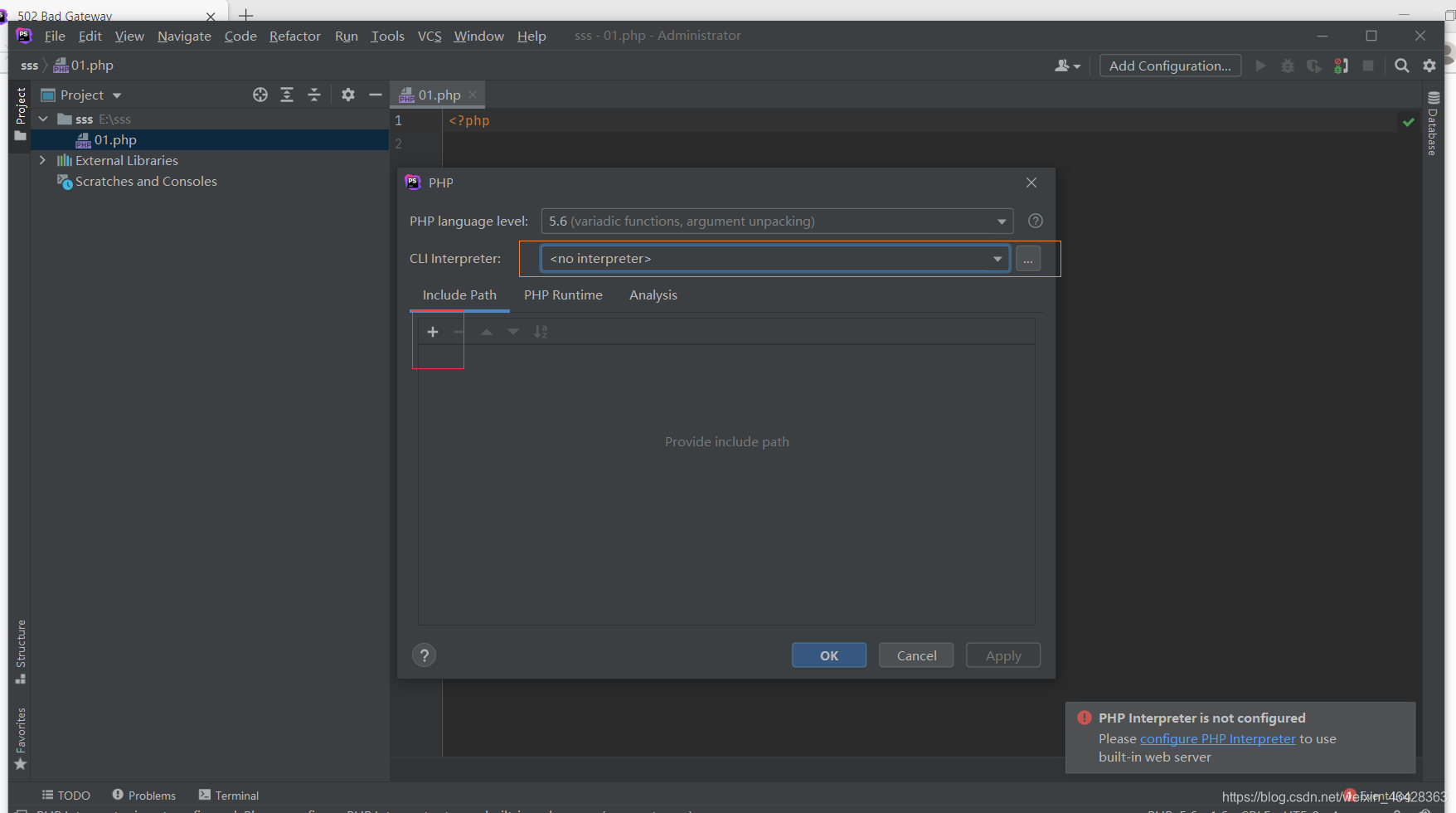The height and width of the screenshot is (813, 1456).
Task: Expand the External Libraries node
Action: 42,160
